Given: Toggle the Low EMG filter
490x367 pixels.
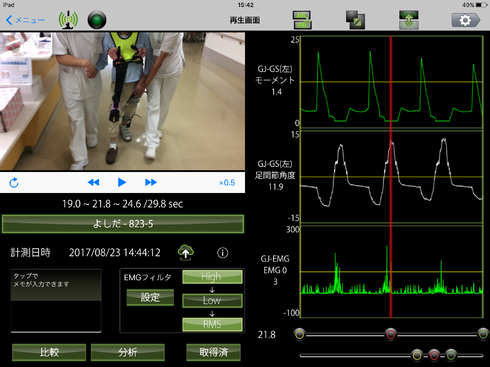Looking at the screenshot, I should click(x=212, y=300).
